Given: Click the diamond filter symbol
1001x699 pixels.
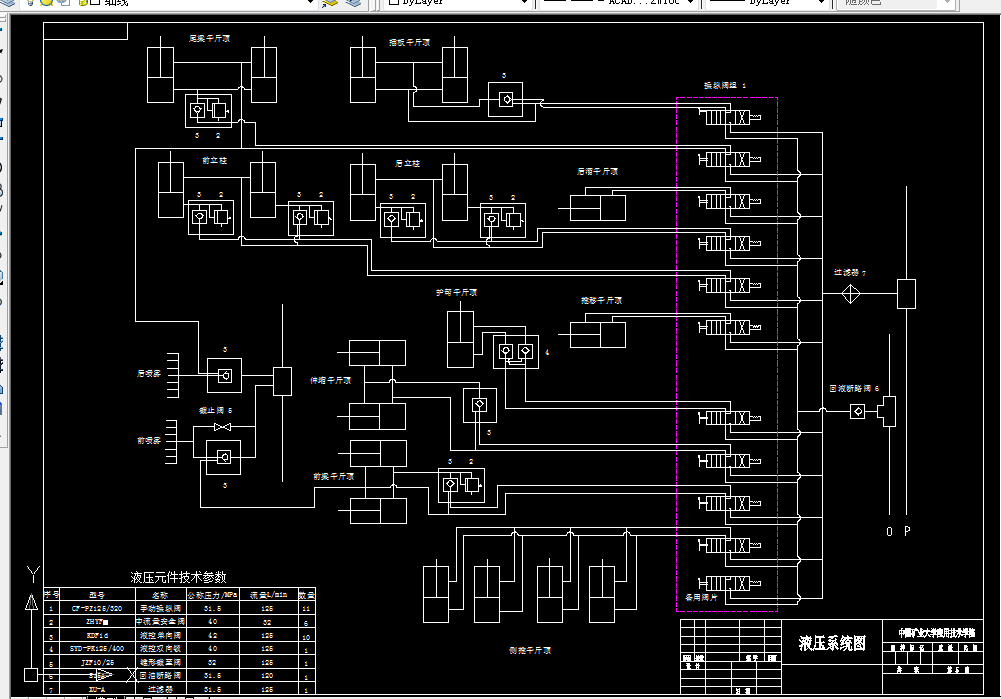Looking at the screenshot, I should coord(850,294).
